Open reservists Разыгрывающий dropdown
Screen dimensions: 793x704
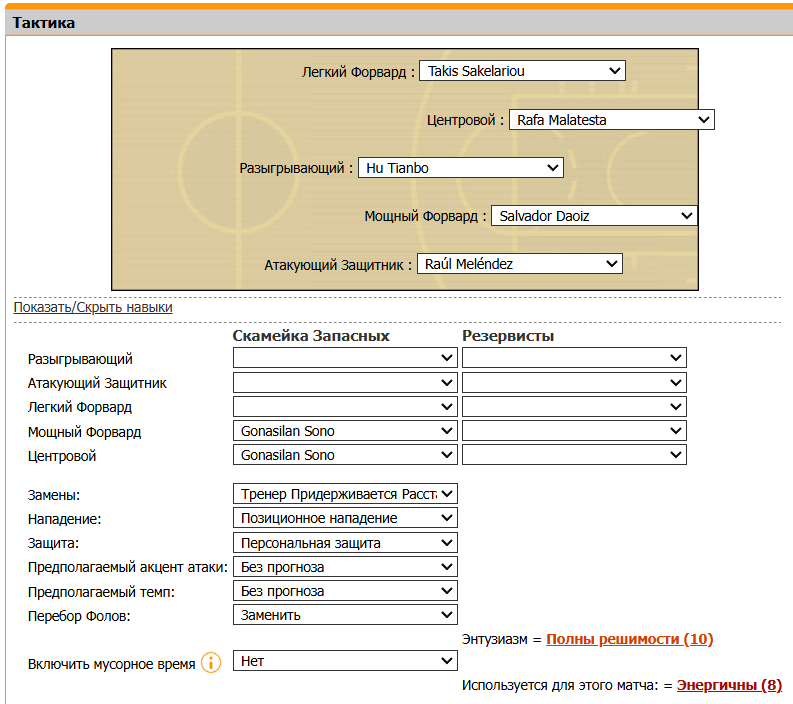574,358
